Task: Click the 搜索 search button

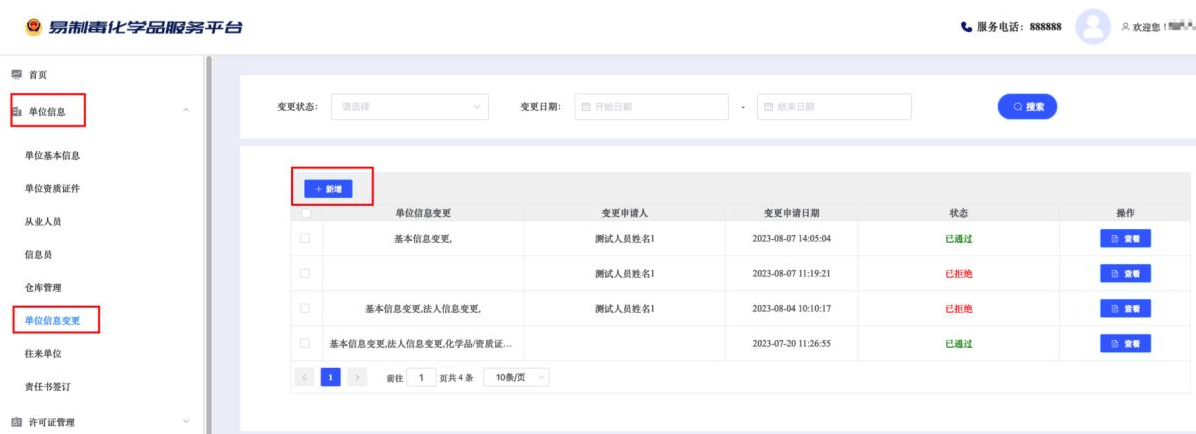Action: click(1027, 107)
